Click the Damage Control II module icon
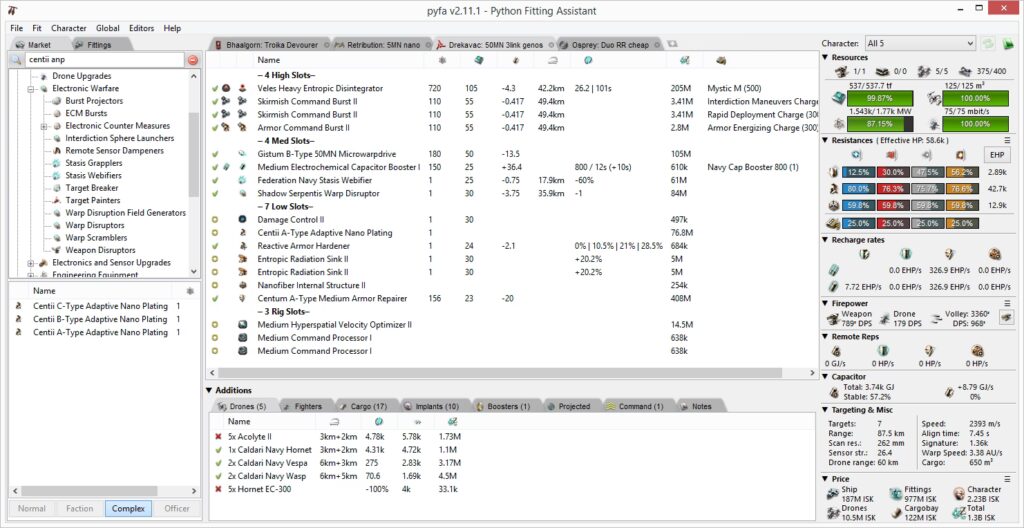Screen dimensions: 1024x528 pos(243,219)
